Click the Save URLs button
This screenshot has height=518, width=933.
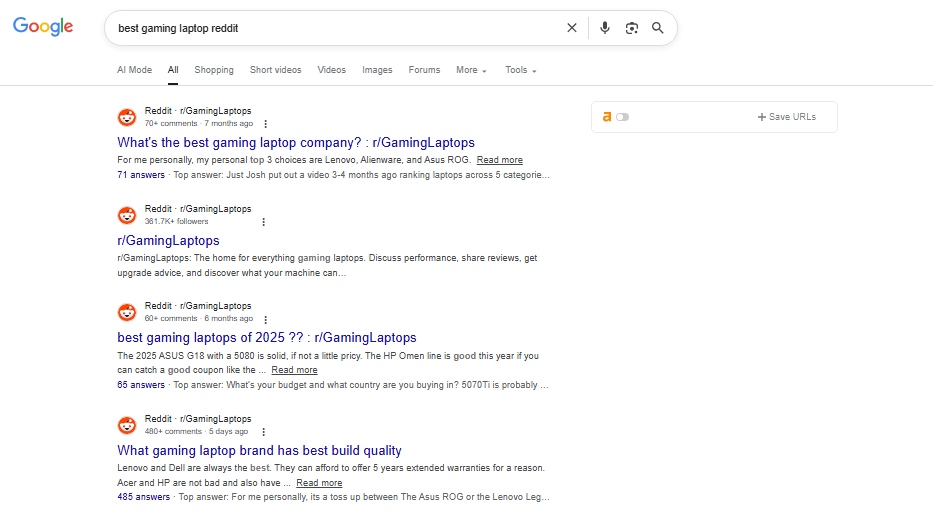[787, 117]
